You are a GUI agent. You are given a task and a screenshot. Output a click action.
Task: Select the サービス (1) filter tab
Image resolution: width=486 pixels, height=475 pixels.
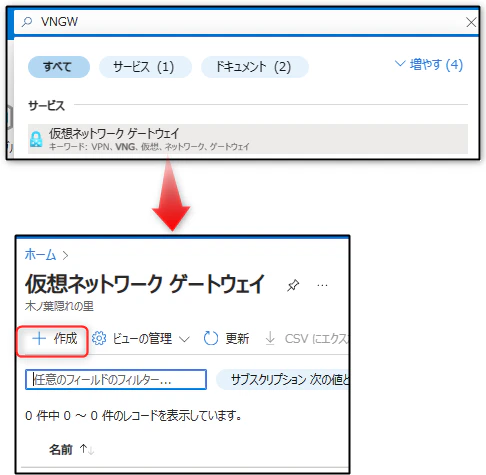pyautogui.click(x=145, y=67)
